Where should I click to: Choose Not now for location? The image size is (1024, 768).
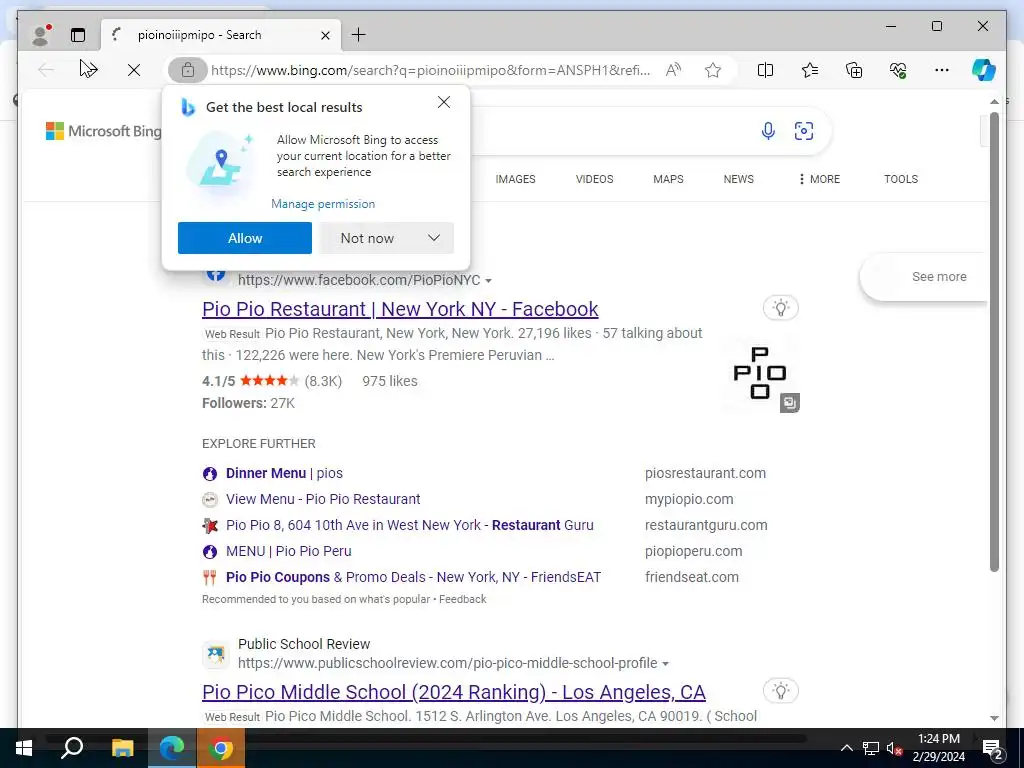coord(367,238)
